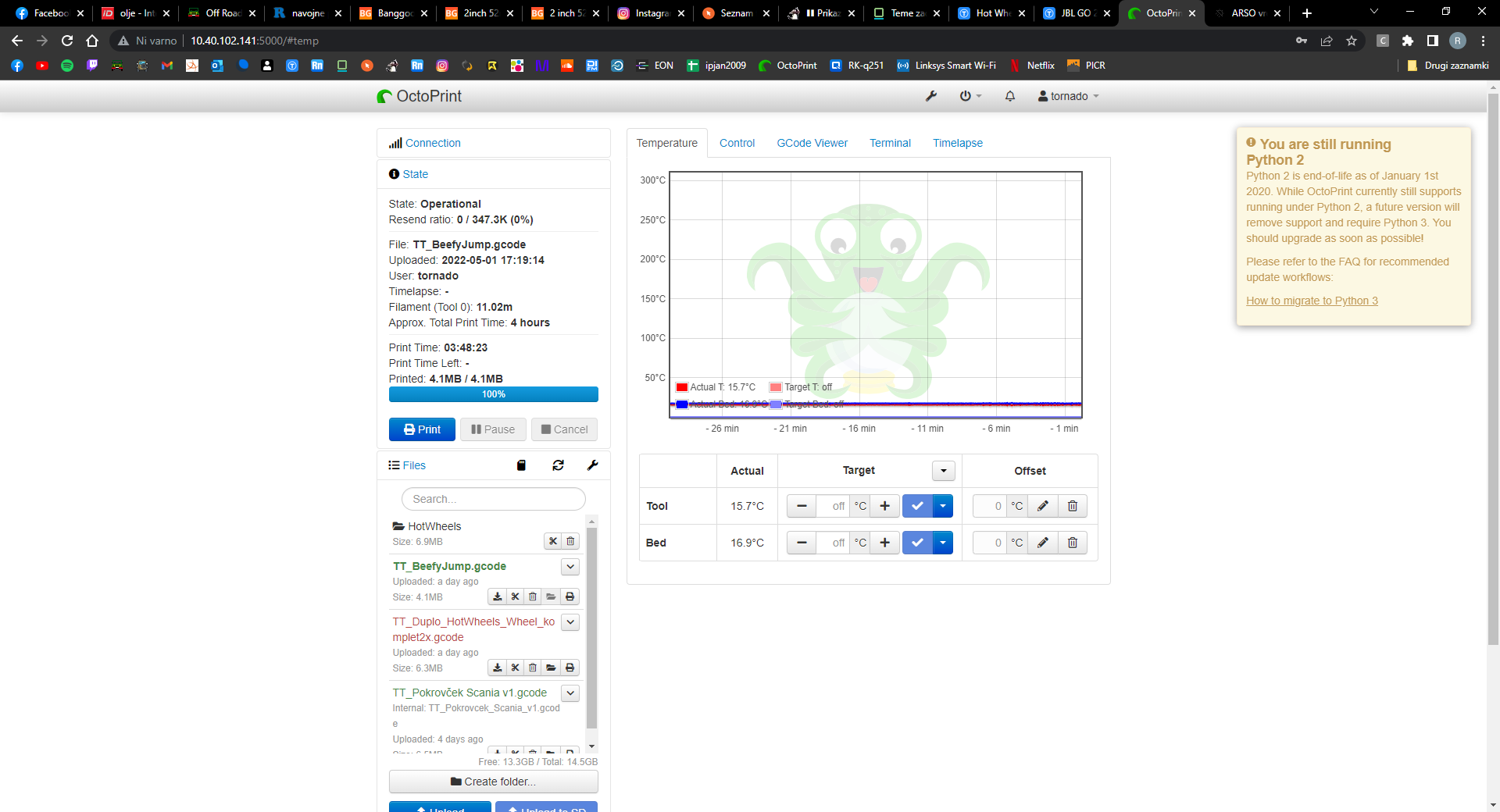This screenshot has width=1500, height=812.
Task: Open the system power menu icon
Action: click(x=970, y=96)
